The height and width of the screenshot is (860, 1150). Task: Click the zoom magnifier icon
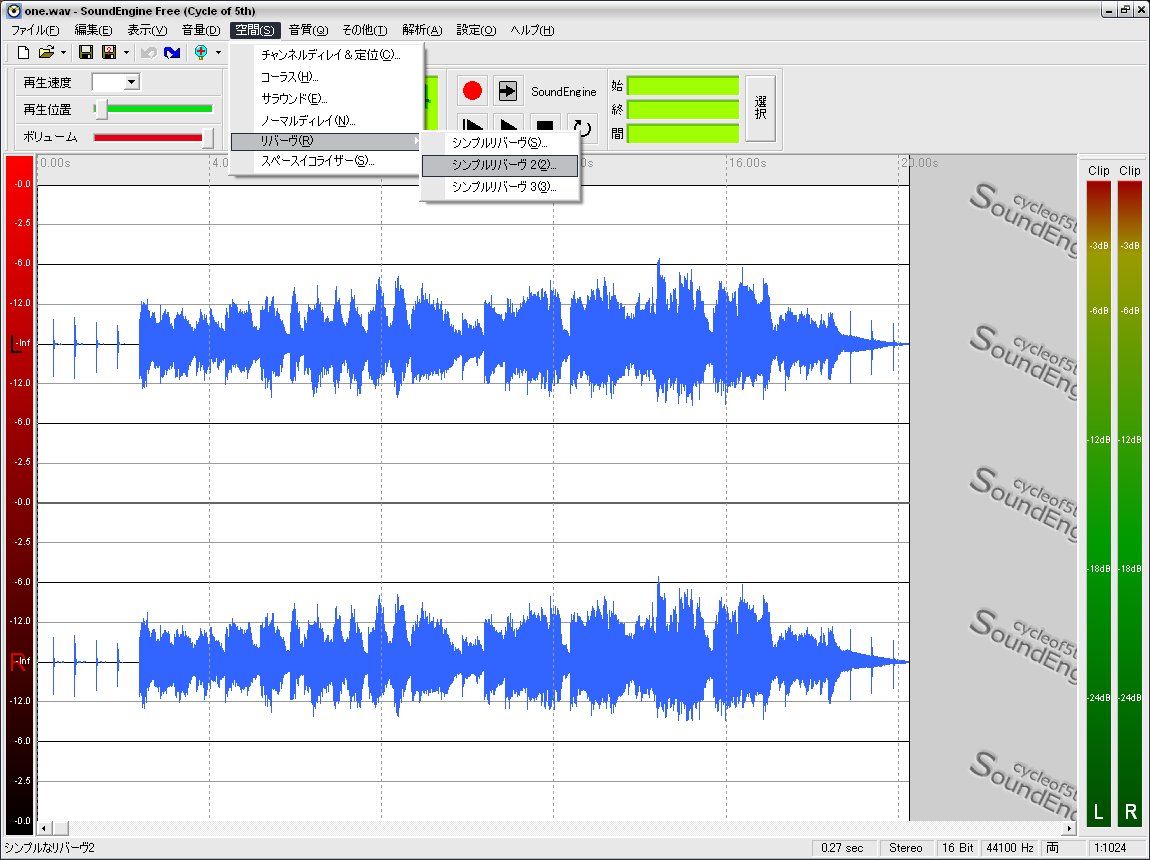pos(201,52)
